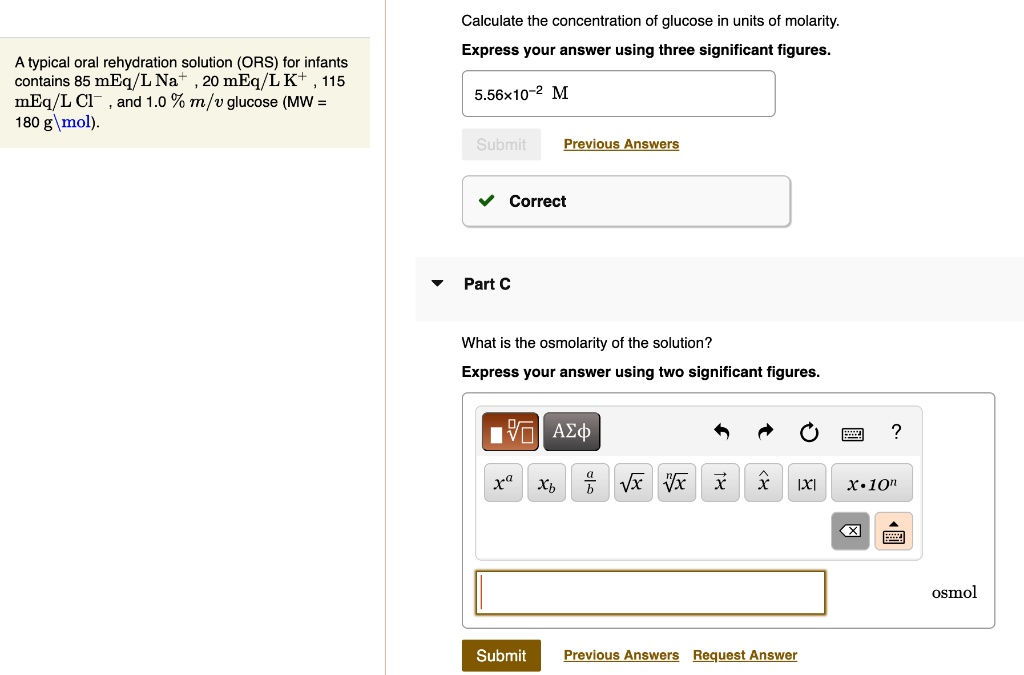The height and width of the screenshot is (675, 1024).
Task: Open the Request Answer link
Action: pyautogui.click(x=744, y=655)
